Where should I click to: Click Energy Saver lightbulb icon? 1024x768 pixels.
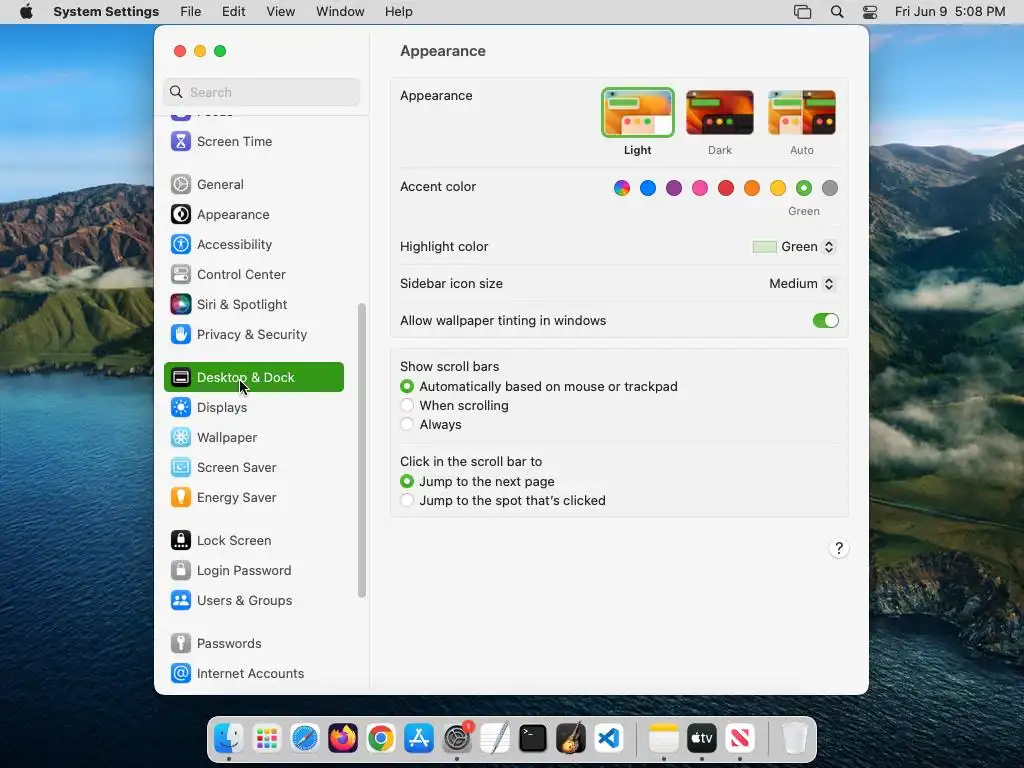(x=181, y=498)
